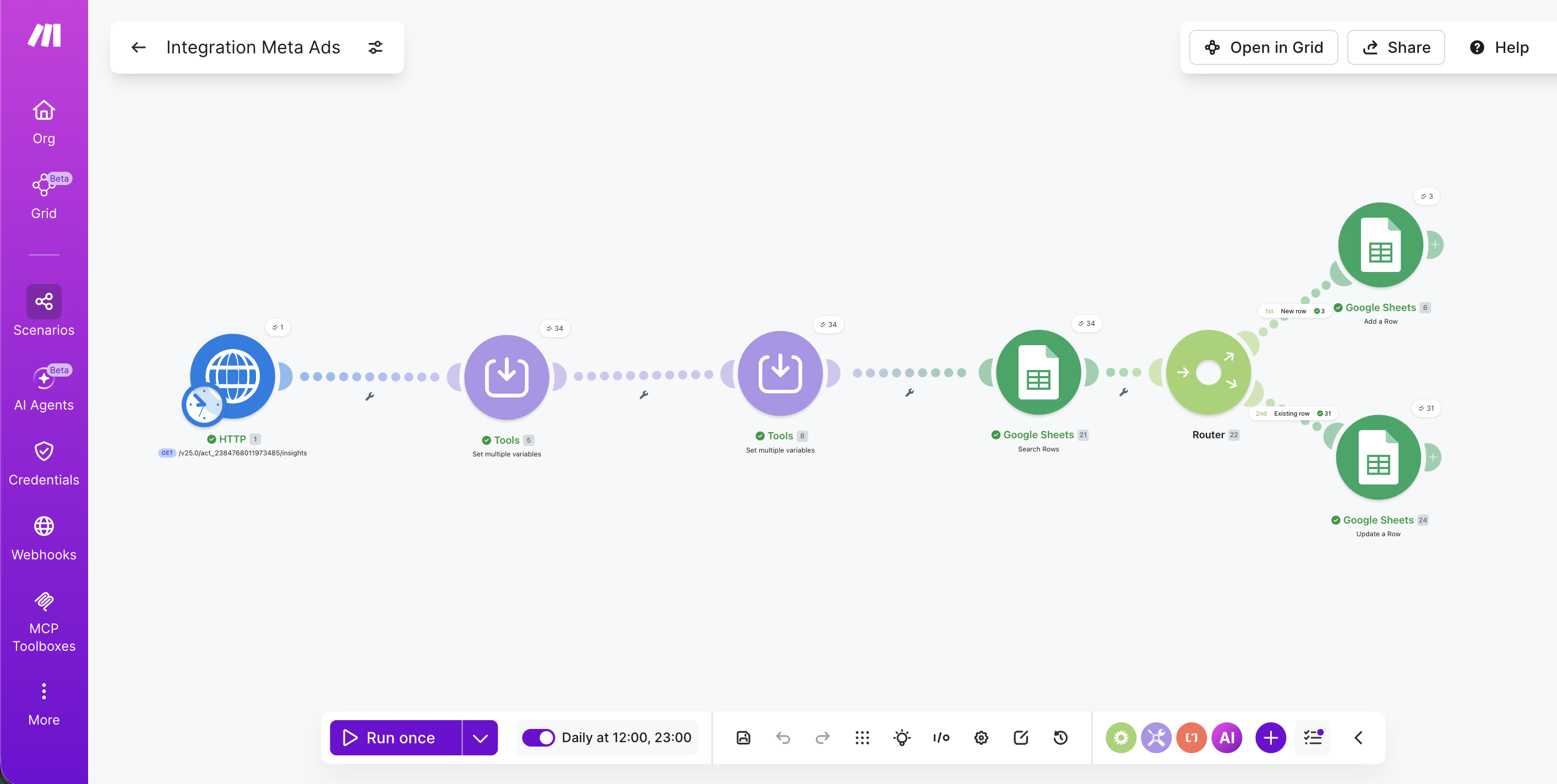
Task: Select the Google Sheets Add a Row module
Action: pyautogui.click(x=1380, y=245)
